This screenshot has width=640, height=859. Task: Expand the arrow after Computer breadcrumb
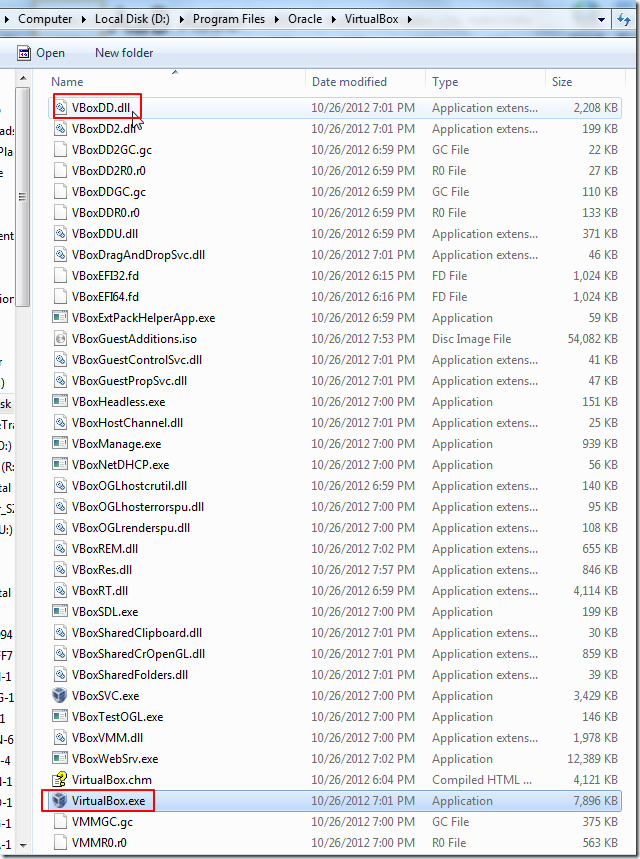click(83, 20)
